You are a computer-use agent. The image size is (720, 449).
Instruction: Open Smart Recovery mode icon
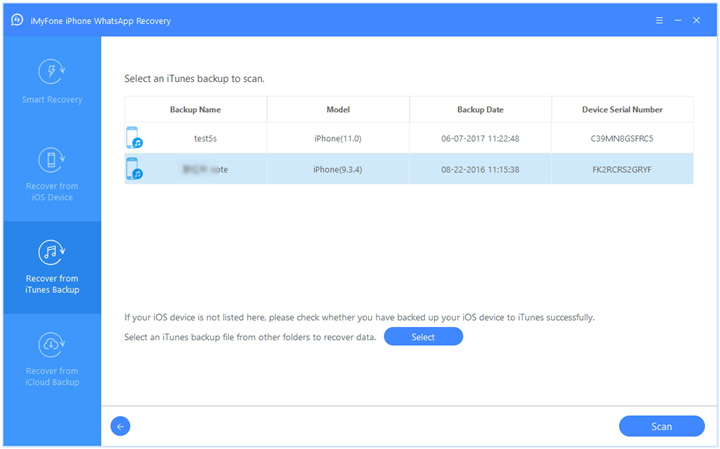coord(51,71)
